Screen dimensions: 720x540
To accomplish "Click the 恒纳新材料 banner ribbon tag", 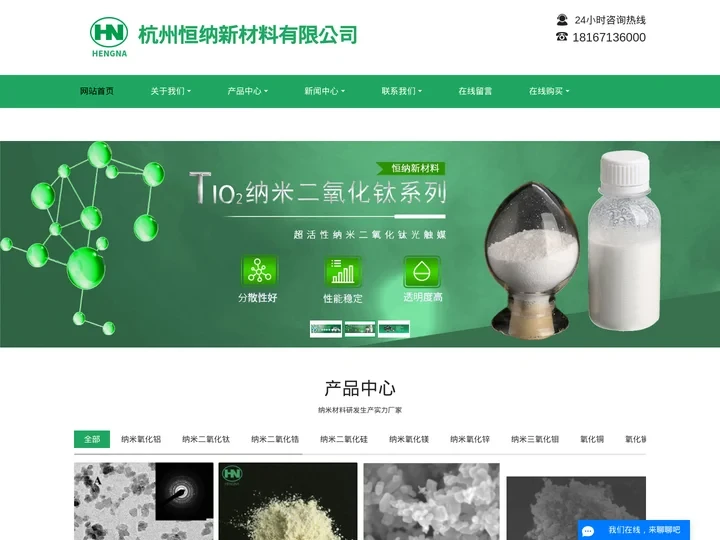I will tap(411, 169).
